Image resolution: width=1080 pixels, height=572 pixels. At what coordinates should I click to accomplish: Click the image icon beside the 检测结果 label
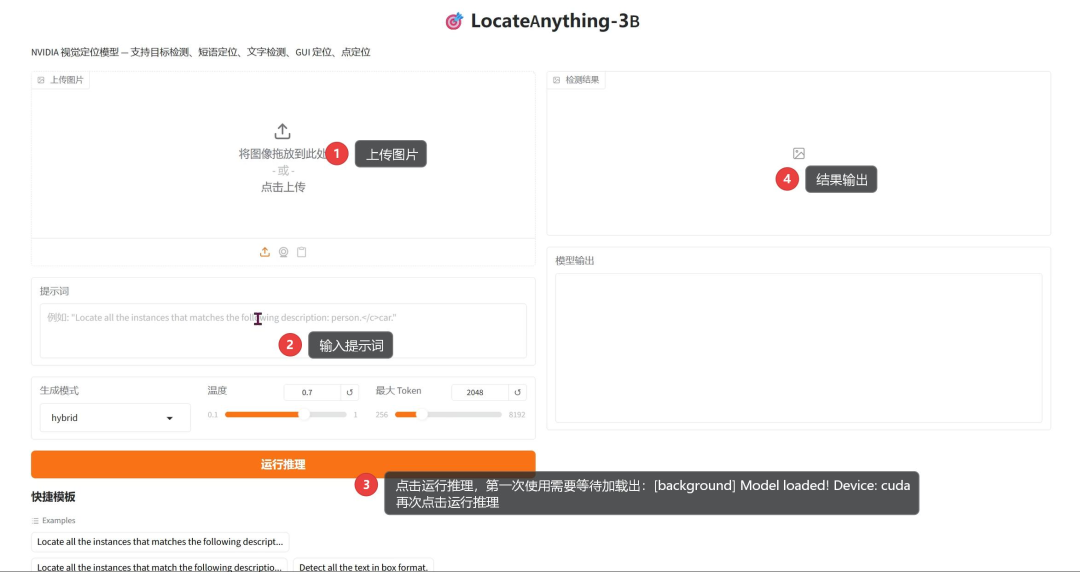557,80
